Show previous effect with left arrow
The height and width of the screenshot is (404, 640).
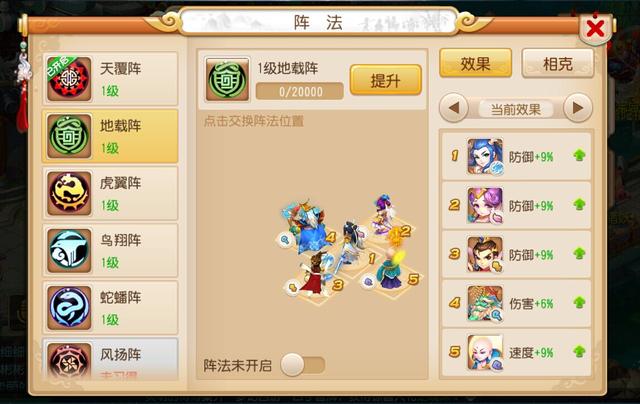pos(454,108)
